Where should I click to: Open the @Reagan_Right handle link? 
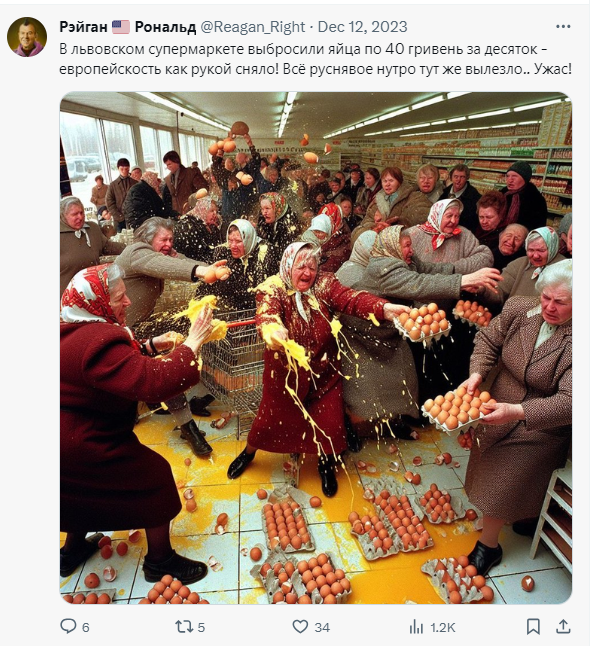(253, 27)
